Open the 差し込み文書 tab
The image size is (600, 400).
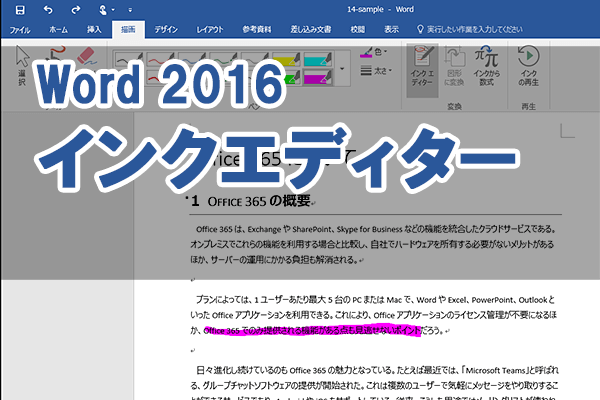(x=311, y=29)
